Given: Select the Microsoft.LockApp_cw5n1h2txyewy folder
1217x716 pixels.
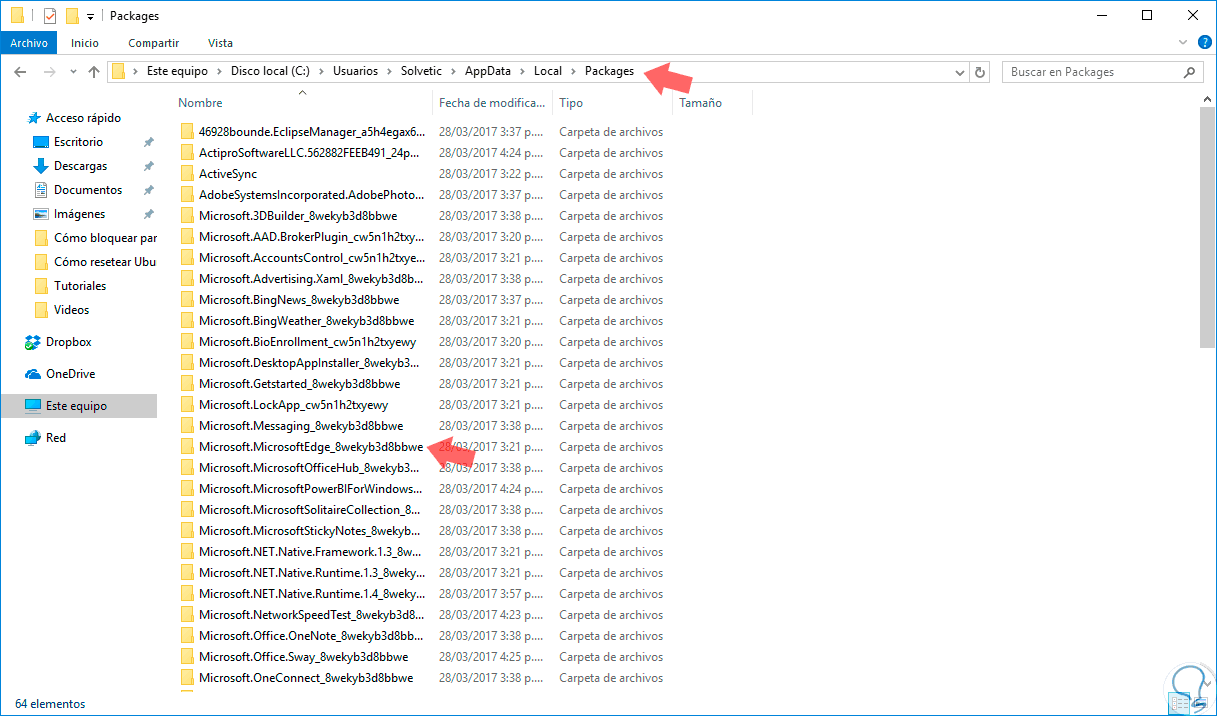Looking at the screenshot, I should (293, 405).
